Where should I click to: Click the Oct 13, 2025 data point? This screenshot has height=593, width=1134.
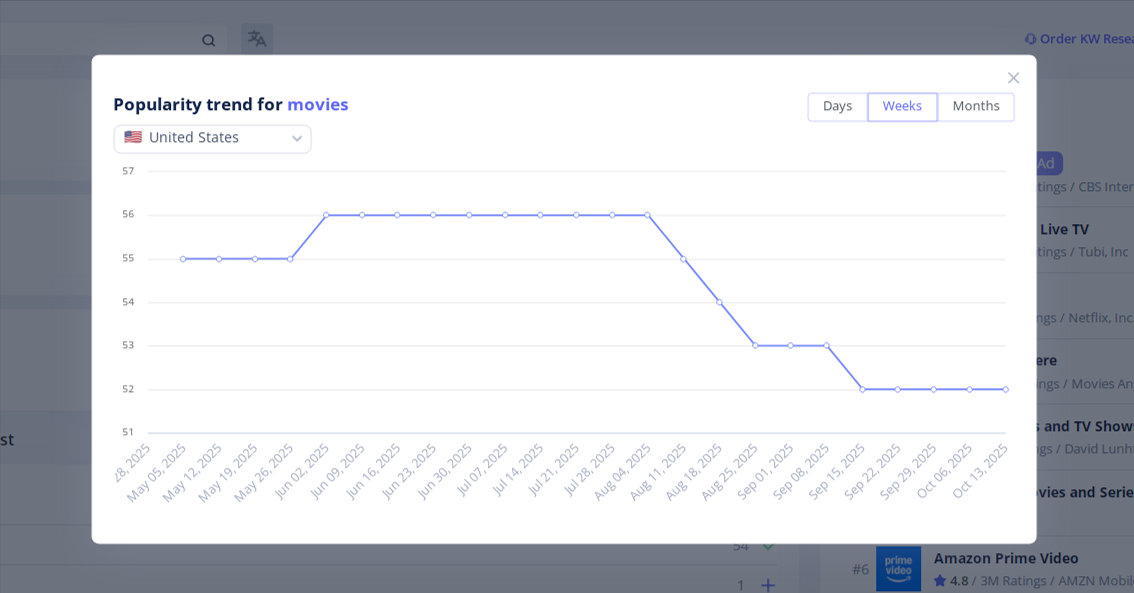click(1005, 389)
